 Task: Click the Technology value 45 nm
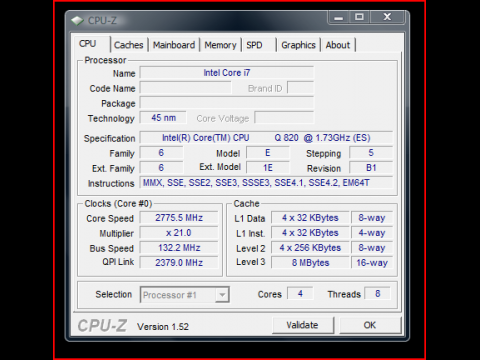[163, 118]
